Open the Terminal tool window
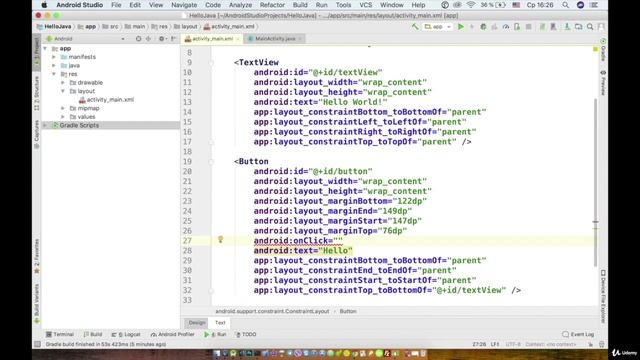640x360 pixels. 60,334
